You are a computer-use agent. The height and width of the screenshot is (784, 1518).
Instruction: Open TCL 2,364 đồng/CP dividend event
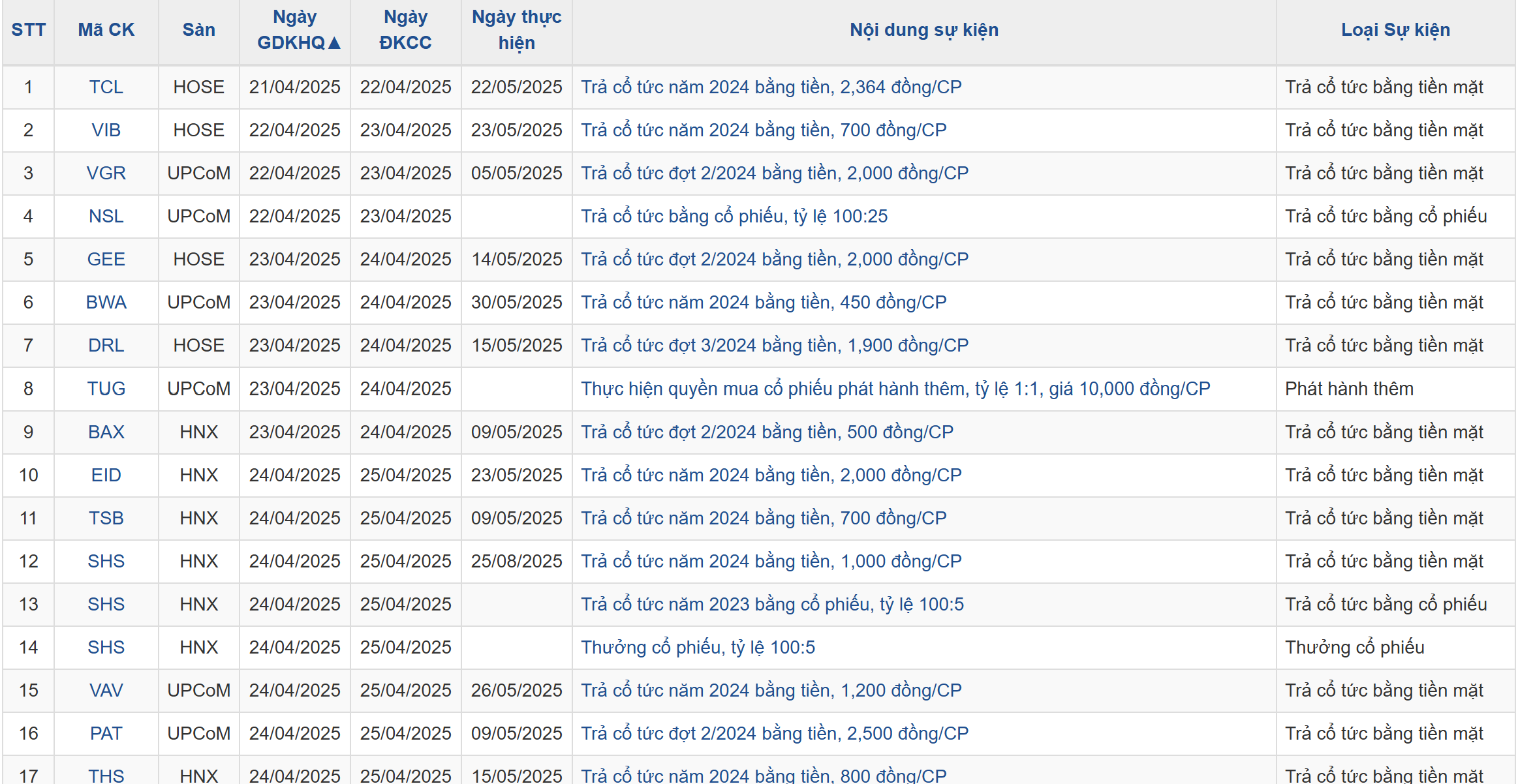click(x=771, y=87)
